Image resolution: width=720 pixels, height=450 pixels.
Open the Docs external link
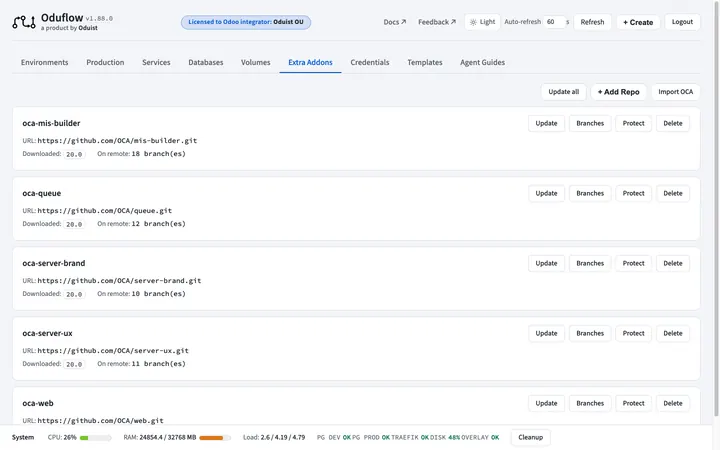click(x=395, y=22)
